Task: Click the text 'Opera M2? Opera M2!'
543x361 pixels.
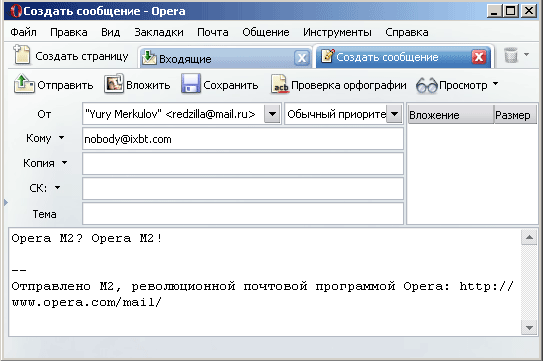Action: (87, 238)
